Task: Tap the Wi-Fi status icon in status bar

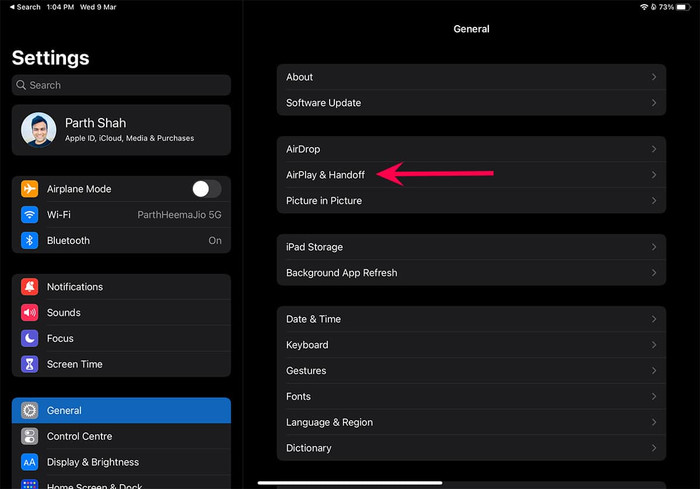Action: click(x=644, y=7)
